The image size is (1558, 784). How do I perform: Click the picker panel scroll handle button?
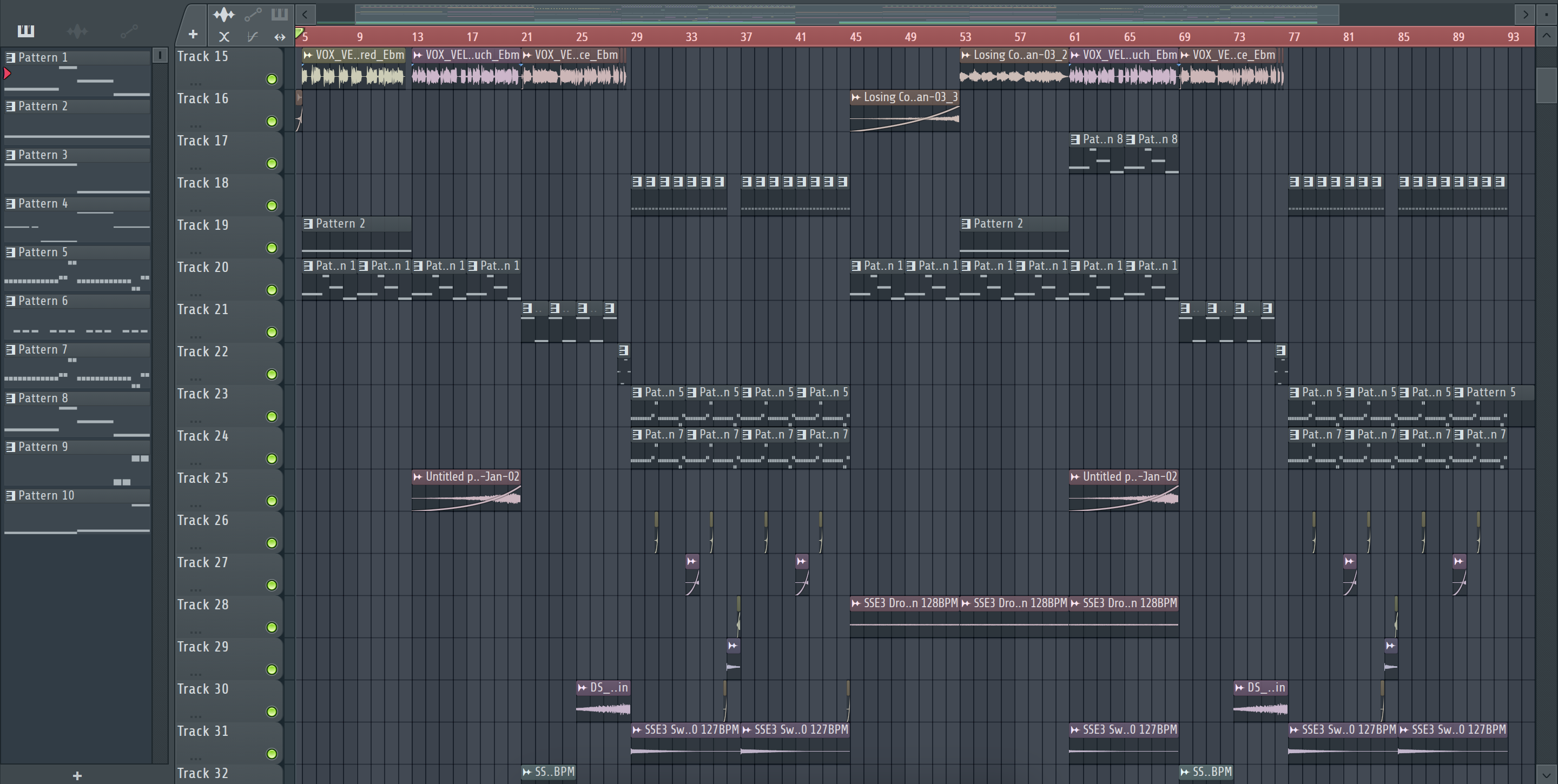click(x=160, y=56)
